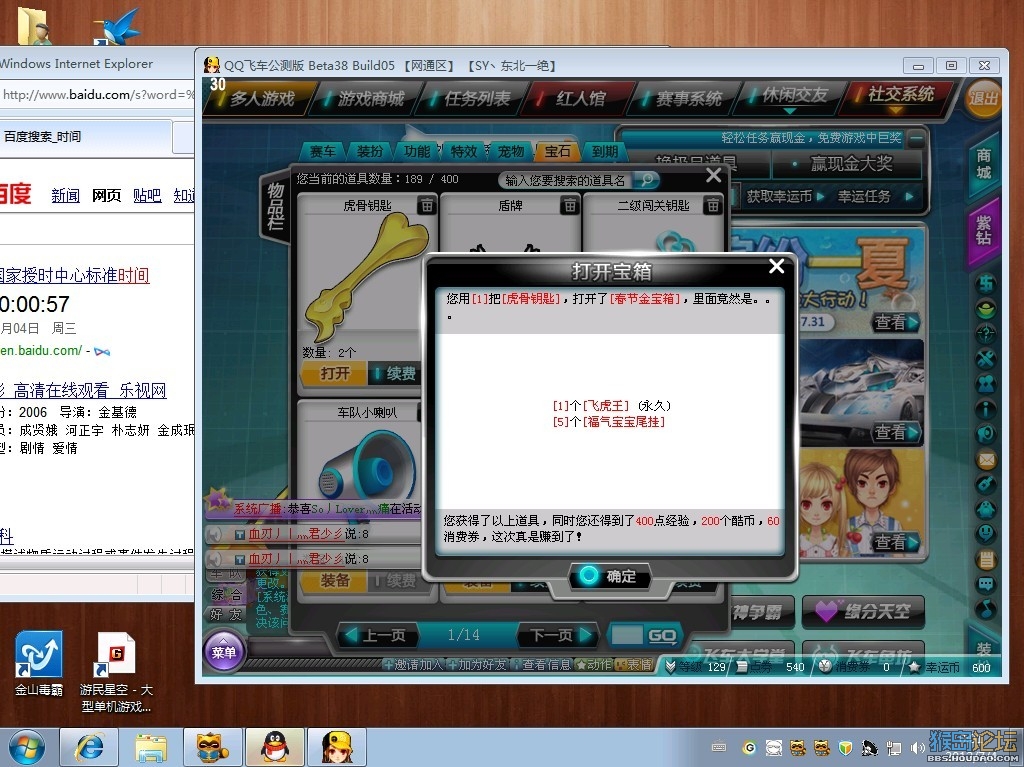Delete the 二级闯关钥匙 item with trash icon
The image size is (1024, 767).
click(x=712, y=205)
